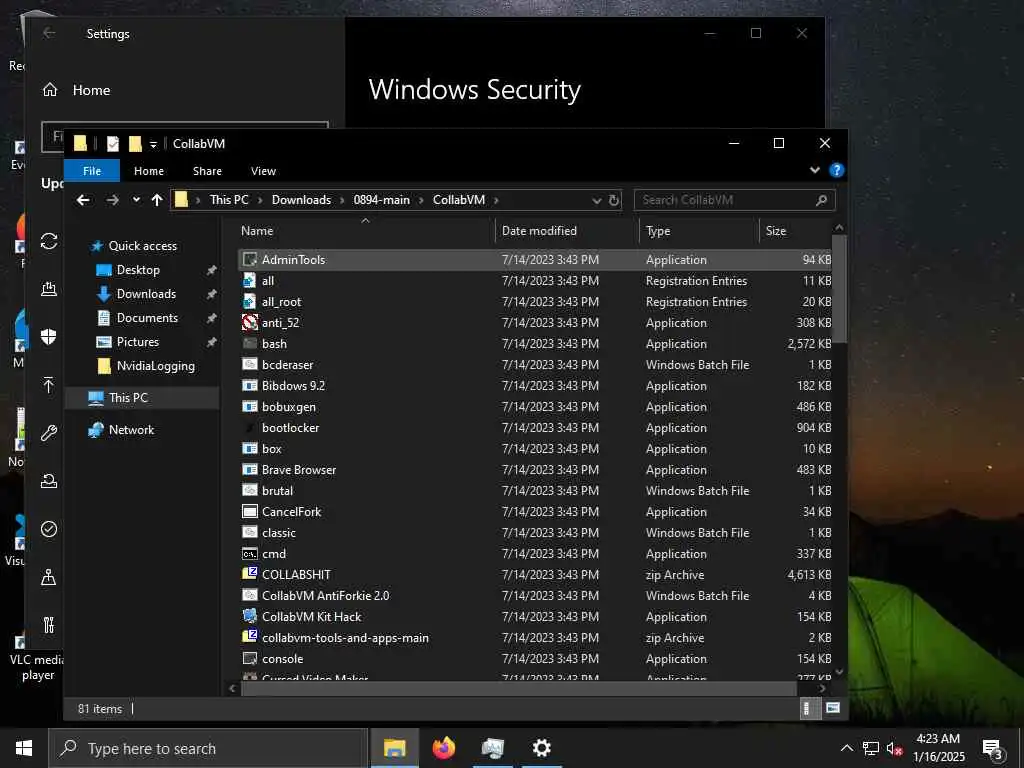The height and width of the screenshot is (768, 1024).
Task: Expand chevron after This PC breadcrumb
Action: [260, 200]
